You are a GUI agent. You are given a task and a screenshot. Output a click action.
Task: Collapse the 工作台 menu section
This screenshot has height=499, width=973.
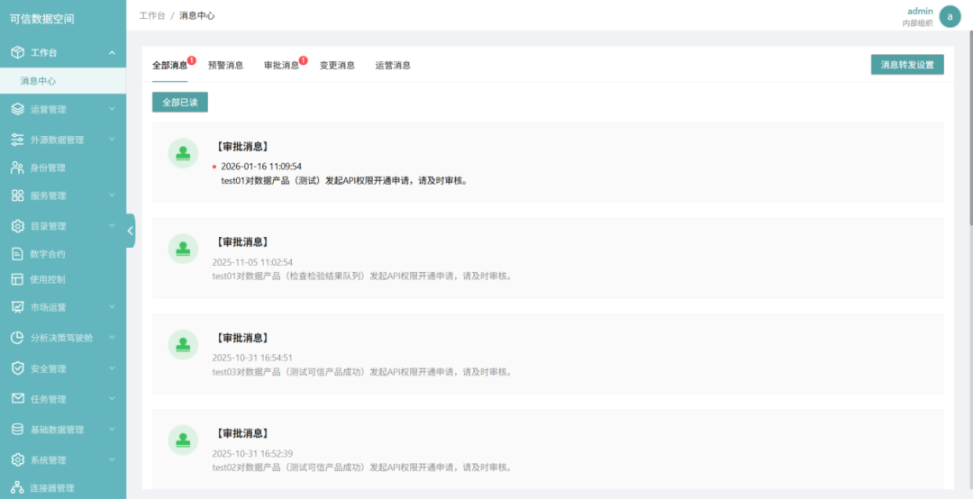point(111,52)
